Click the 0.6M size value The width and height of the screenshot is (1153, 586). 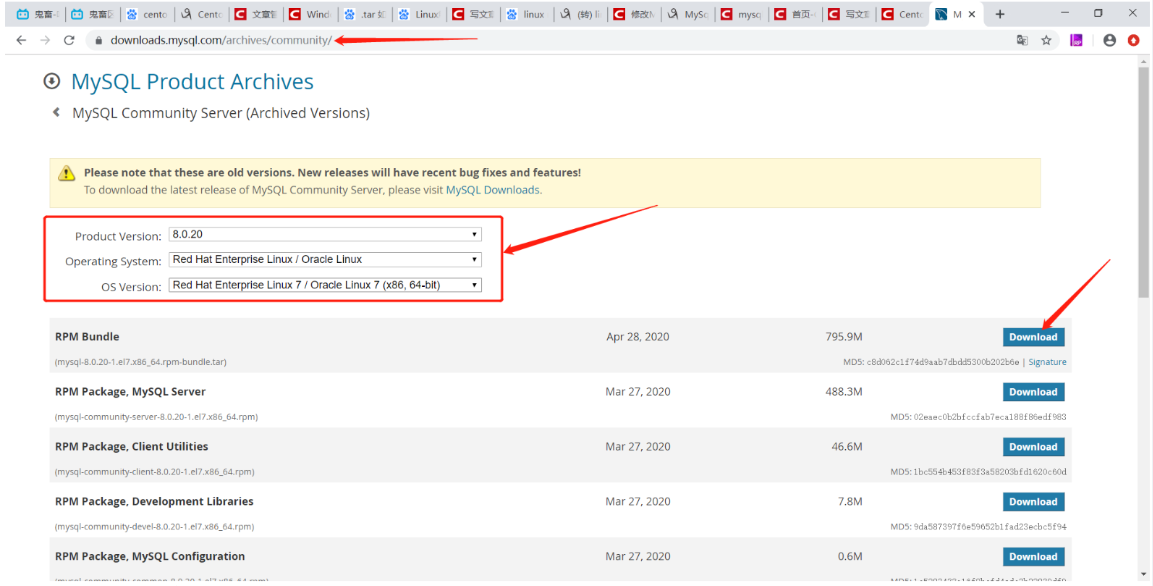click(850, 557)
